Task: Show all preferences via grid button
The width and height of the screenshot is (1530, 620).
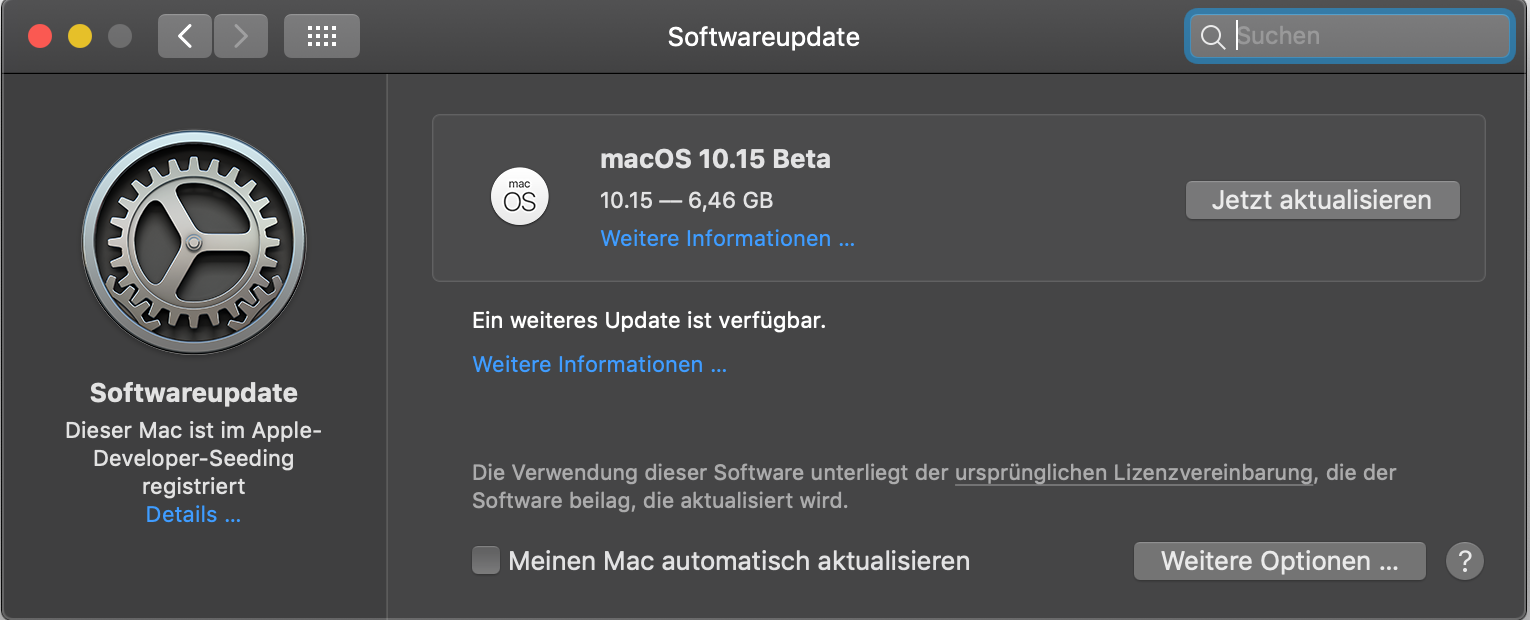Action: (321, 37)
